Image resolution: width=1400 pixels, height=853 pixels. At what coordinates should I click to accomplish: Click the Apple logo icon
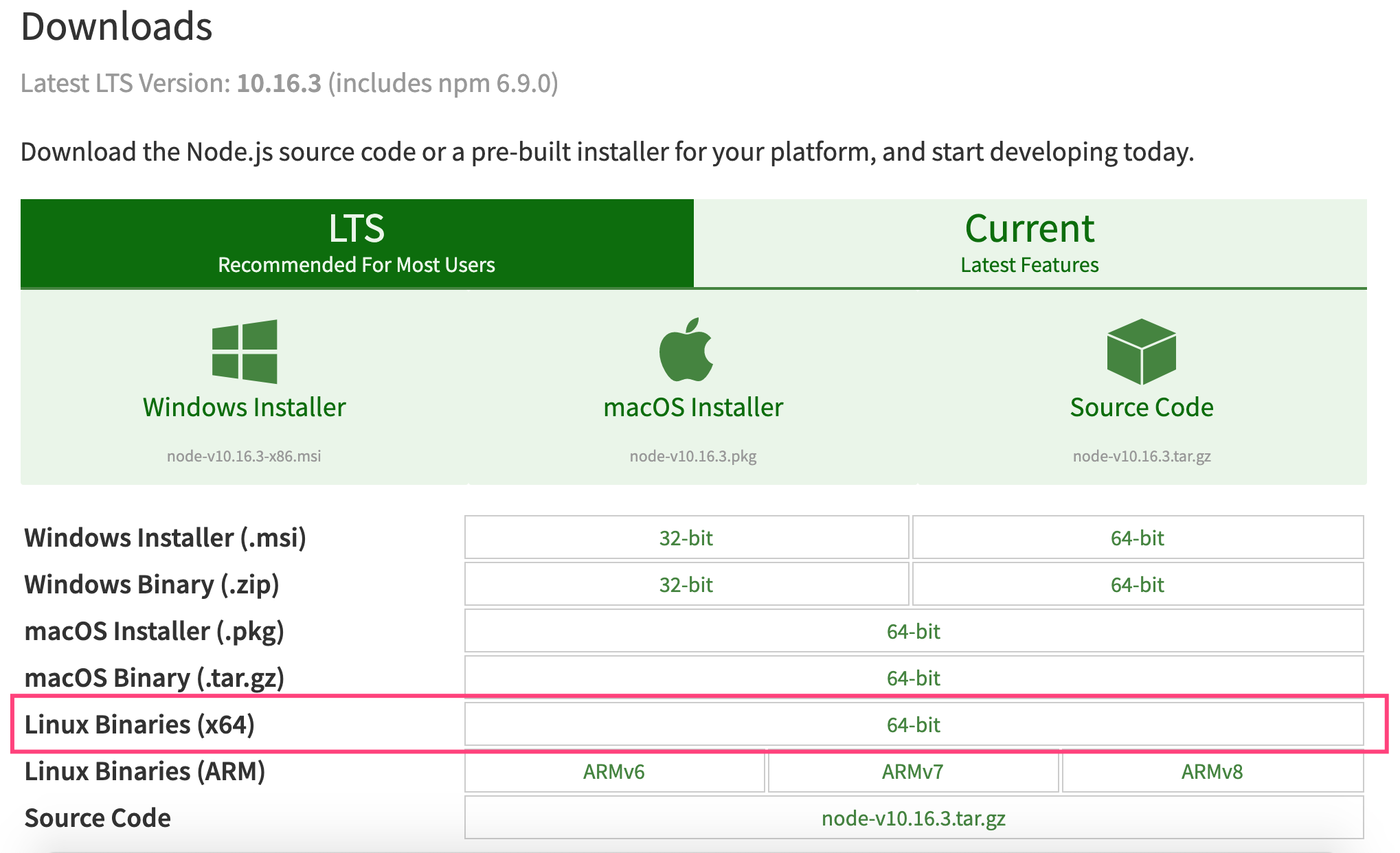coord(686,350)
